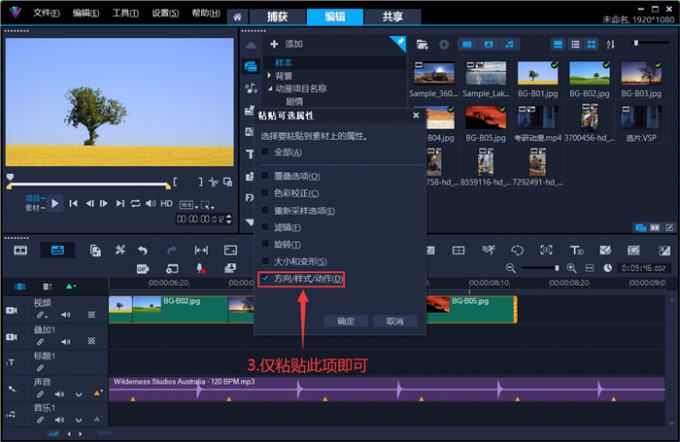Click the GIF creator icon

[x=143, y=269]
